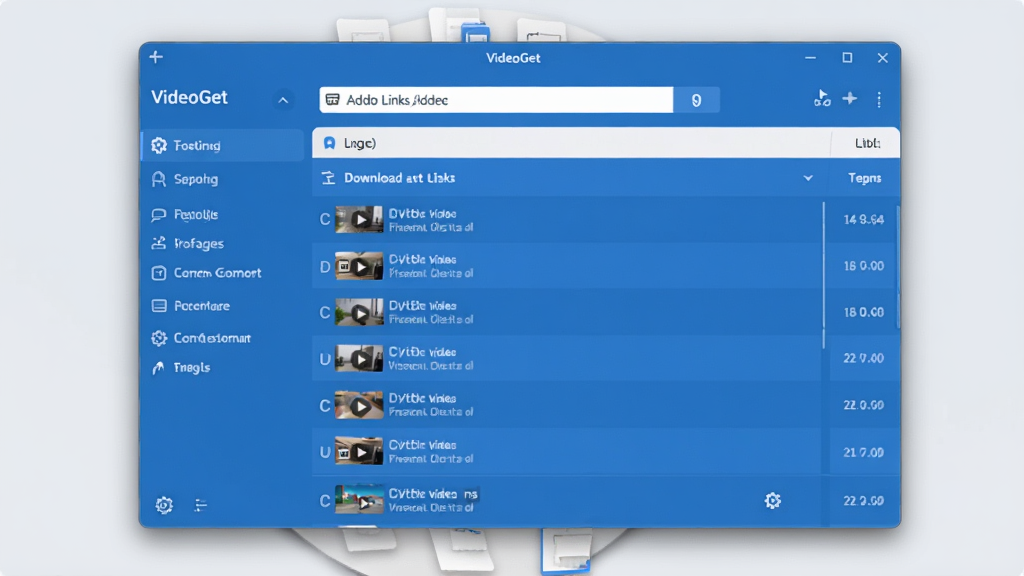Click the 18 0.00 value
This screenshot has height=576, width=1024.
[863, 312]
